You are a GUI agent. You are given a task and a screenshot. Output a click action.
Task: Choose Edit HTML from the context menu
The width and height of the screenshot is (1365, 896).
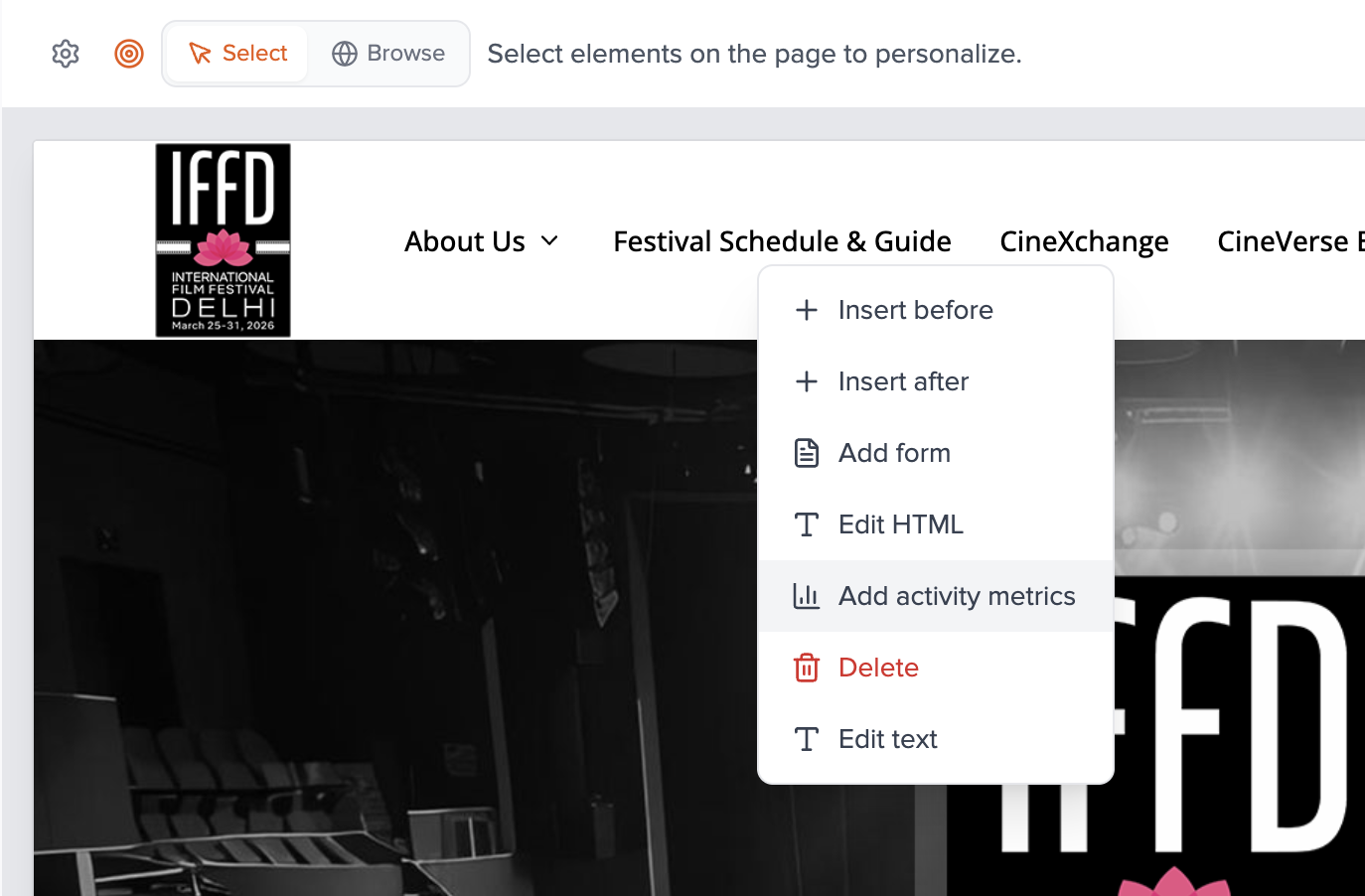900,524
